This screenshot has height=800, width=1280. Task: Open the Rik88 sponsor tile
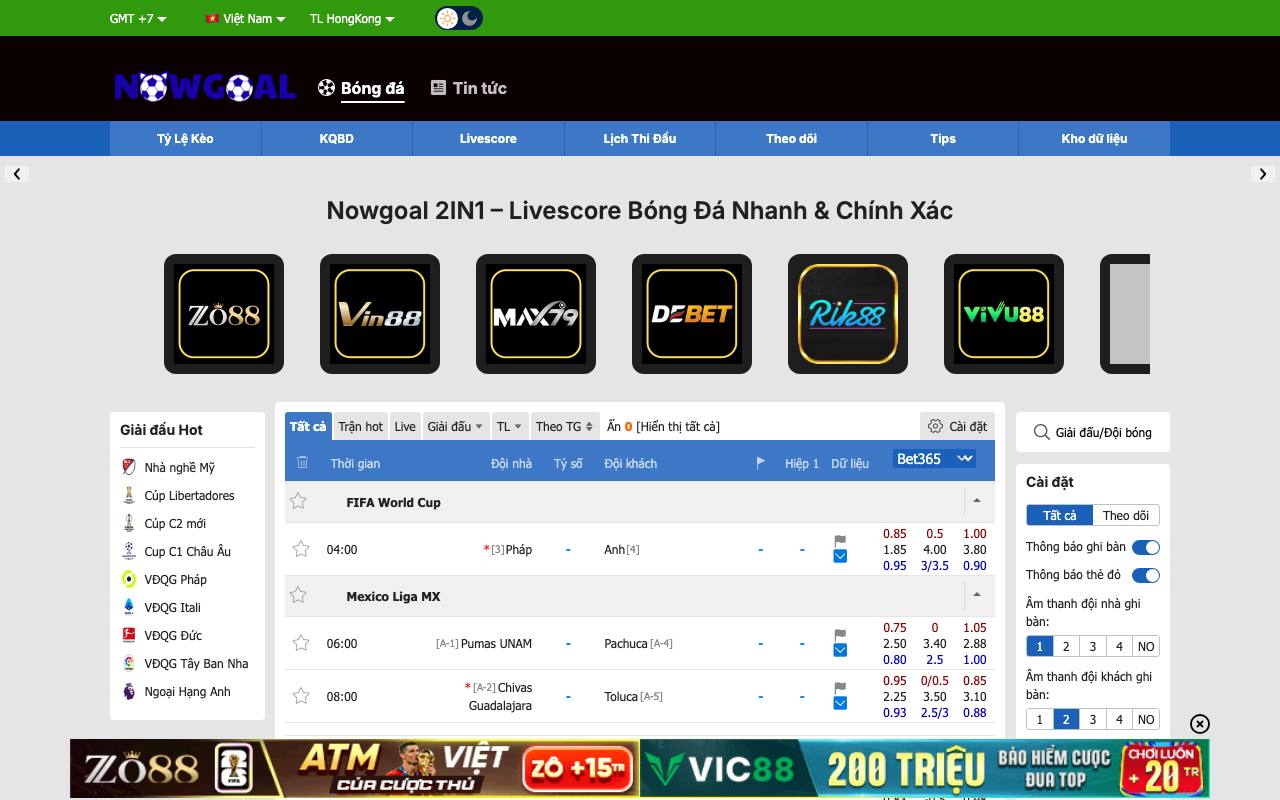[x=848, y=314]
